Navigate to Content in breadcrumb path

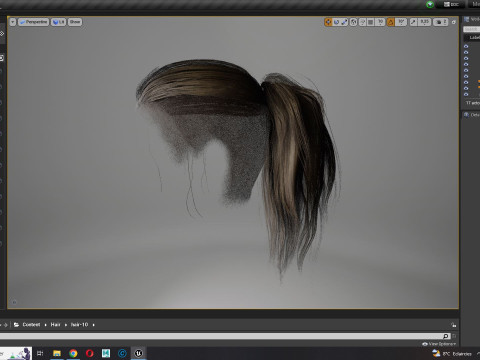click(31, 325)
